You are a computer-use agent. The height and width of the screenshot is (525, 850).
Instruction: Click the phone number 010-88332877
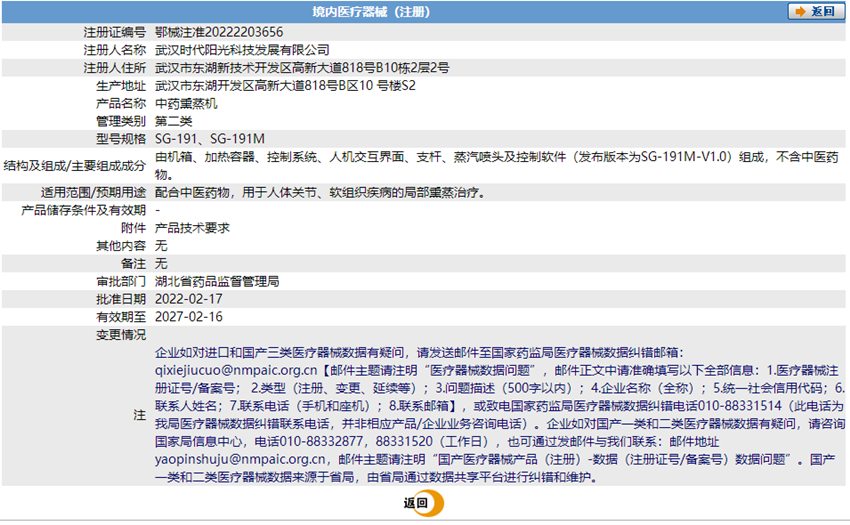(320, 441)
